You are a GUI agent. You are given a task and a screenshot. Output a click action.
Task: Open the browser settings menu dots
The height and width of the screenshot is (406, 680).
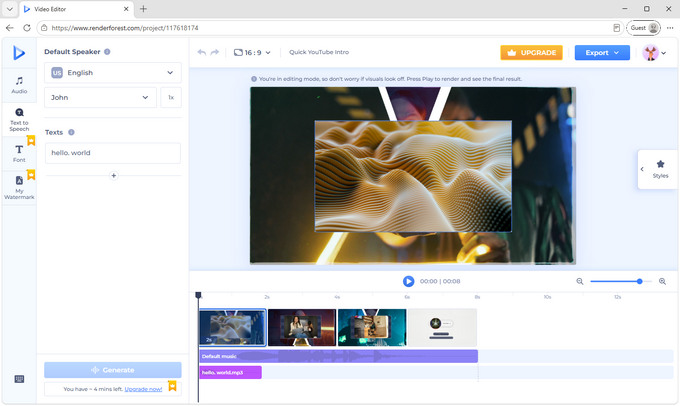click(670, 28)
